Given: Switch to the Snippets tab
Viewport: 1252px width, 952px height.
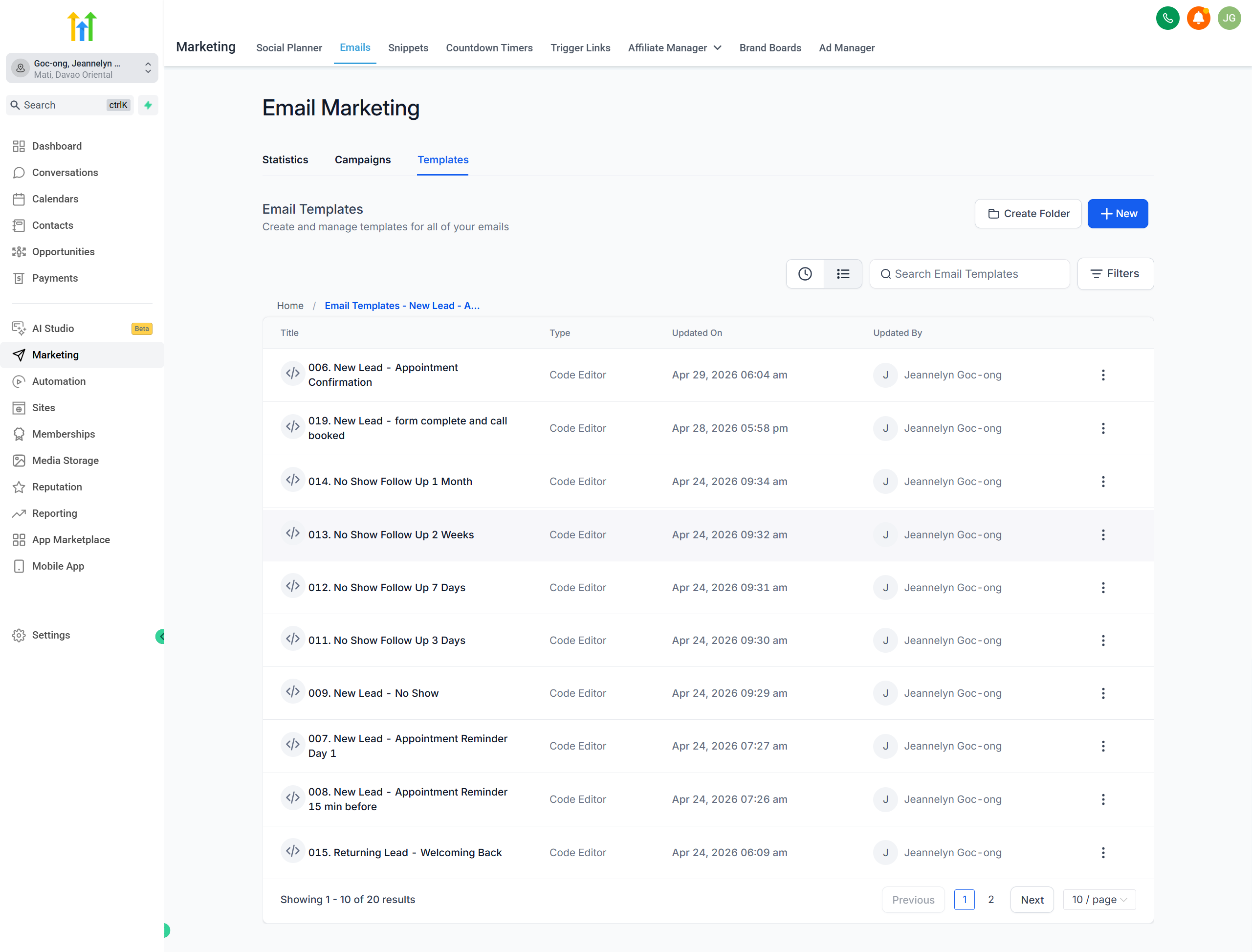Looking at the screenshot, I should (x=408, y=47).
